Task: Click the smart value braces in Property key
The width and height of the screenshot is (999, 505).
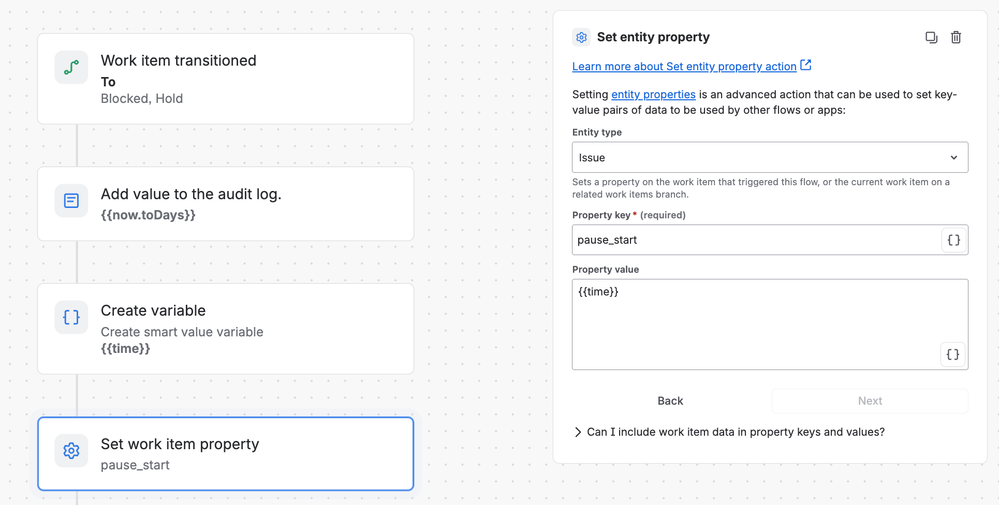Action: tap(954, 240)
